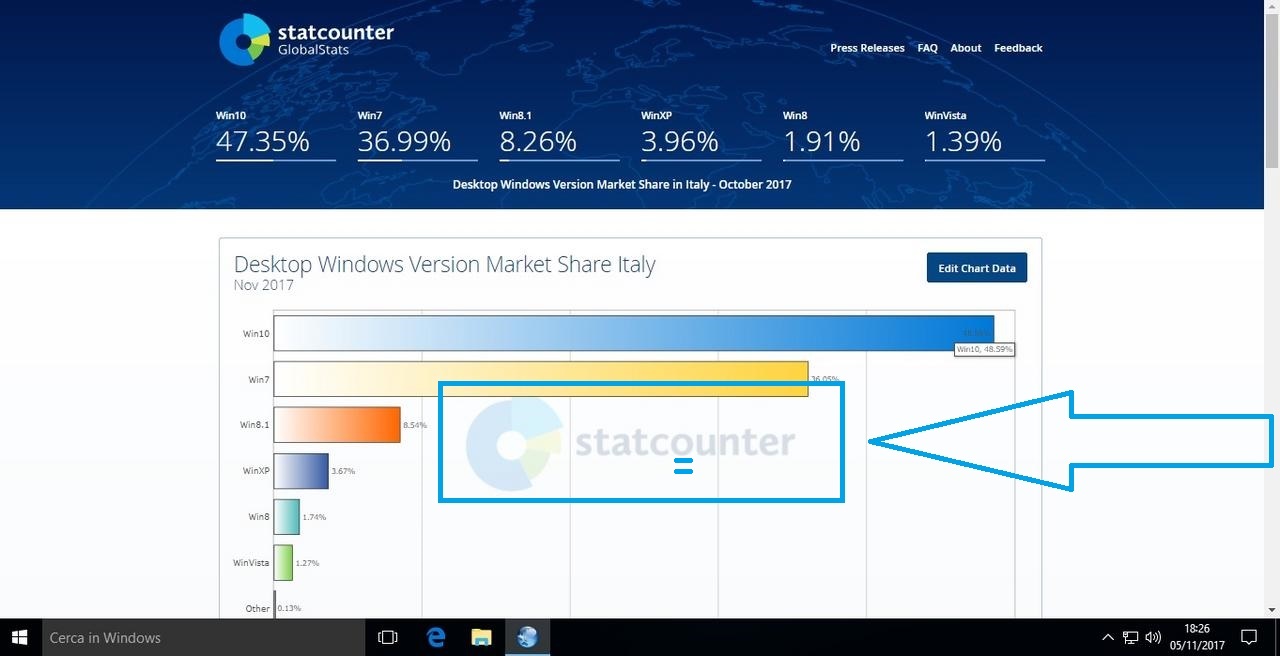Screen dimensions: 1280x656
Task: Click the blue Win10 bar in chart
Action: click(633, 333)
